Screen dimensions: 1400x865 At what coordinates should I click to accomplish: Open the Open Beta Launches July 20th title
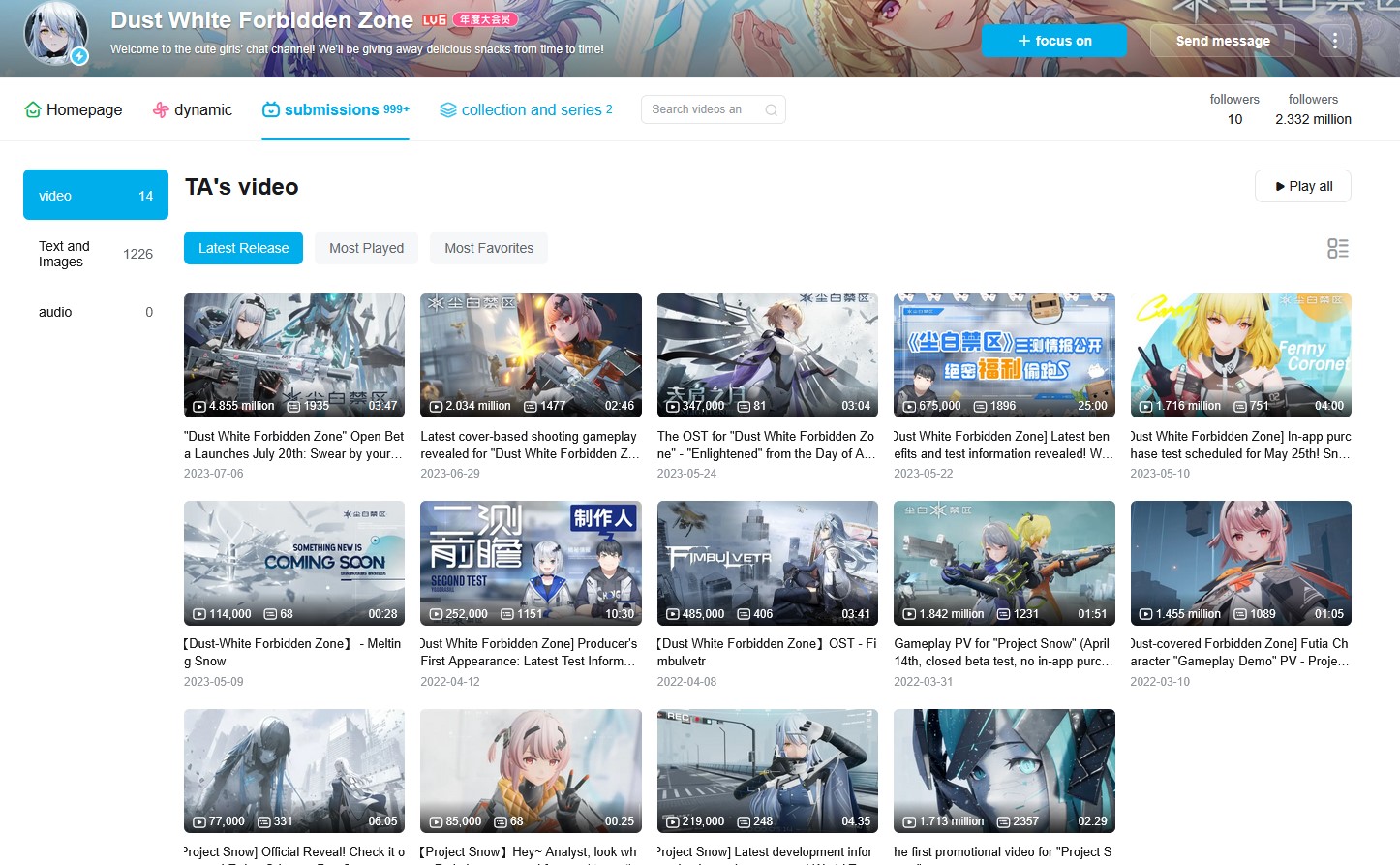coord(294,445)
